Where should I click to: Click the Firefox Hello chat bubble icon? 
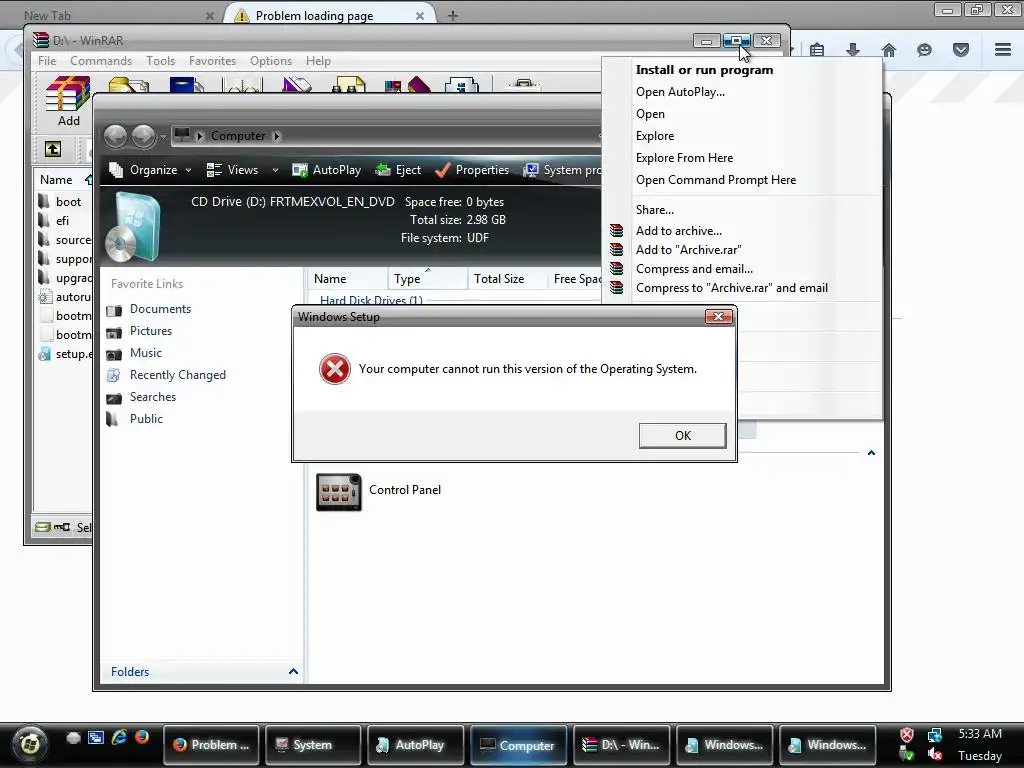point(924,50)
